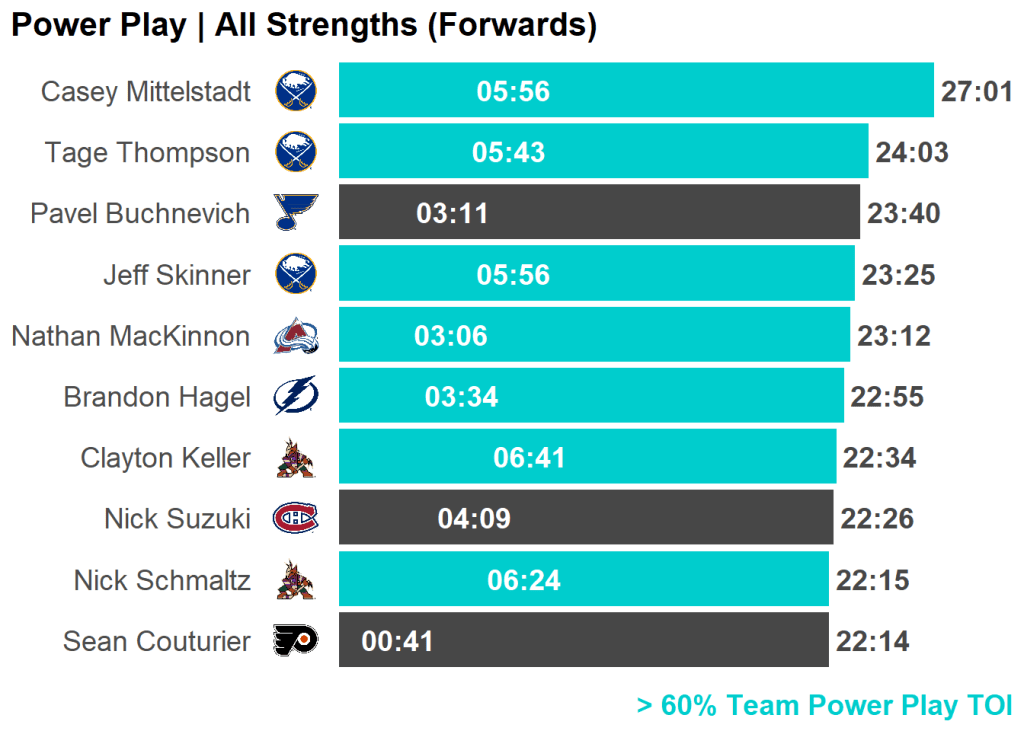Select the Nathan MacKinnon name label
Image resolution: width=1024 pixels, height=731 pixels.
(130, 336)
